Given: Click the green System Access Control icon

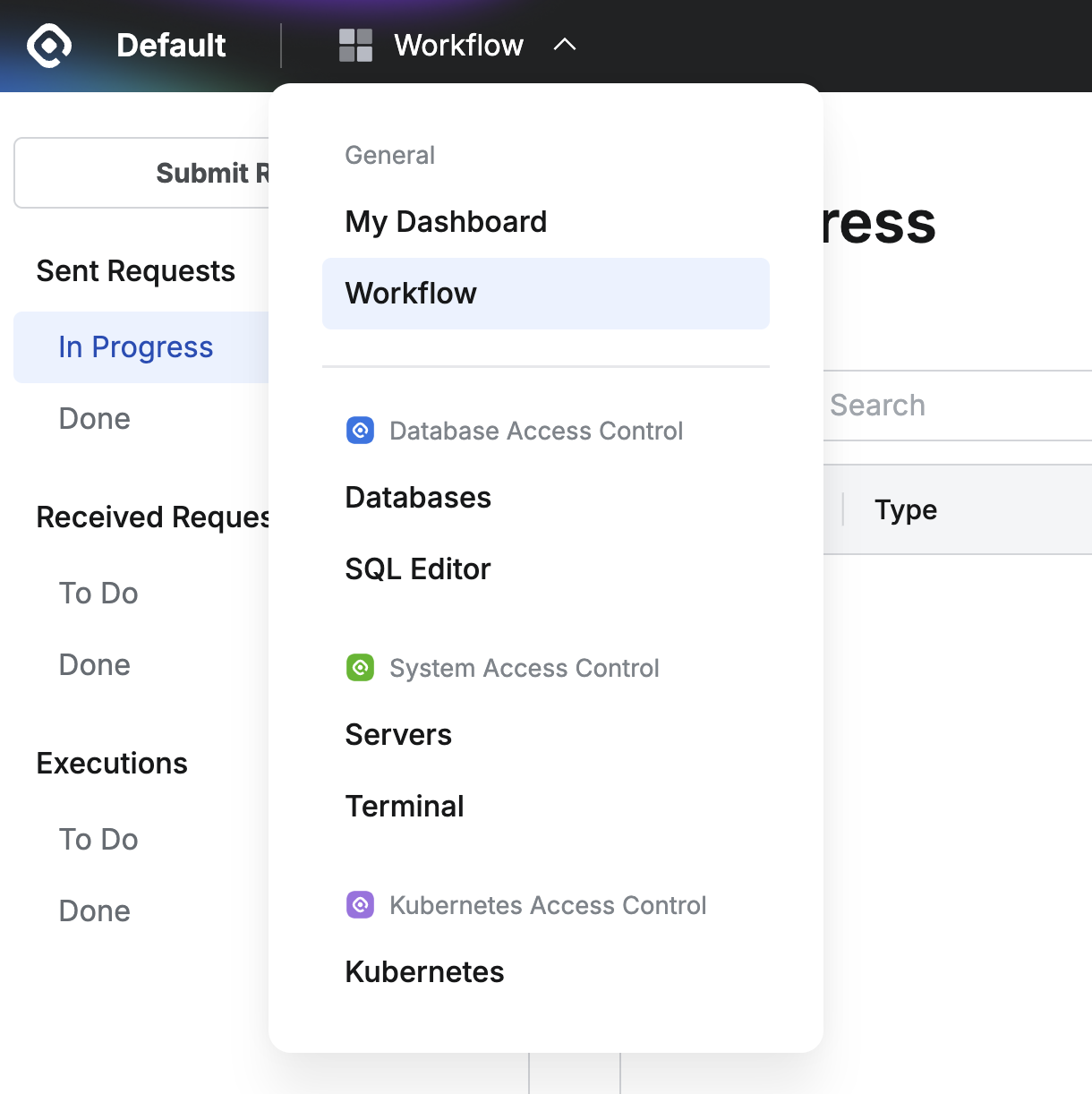Looking at the screenshot, I should (360, 668).
